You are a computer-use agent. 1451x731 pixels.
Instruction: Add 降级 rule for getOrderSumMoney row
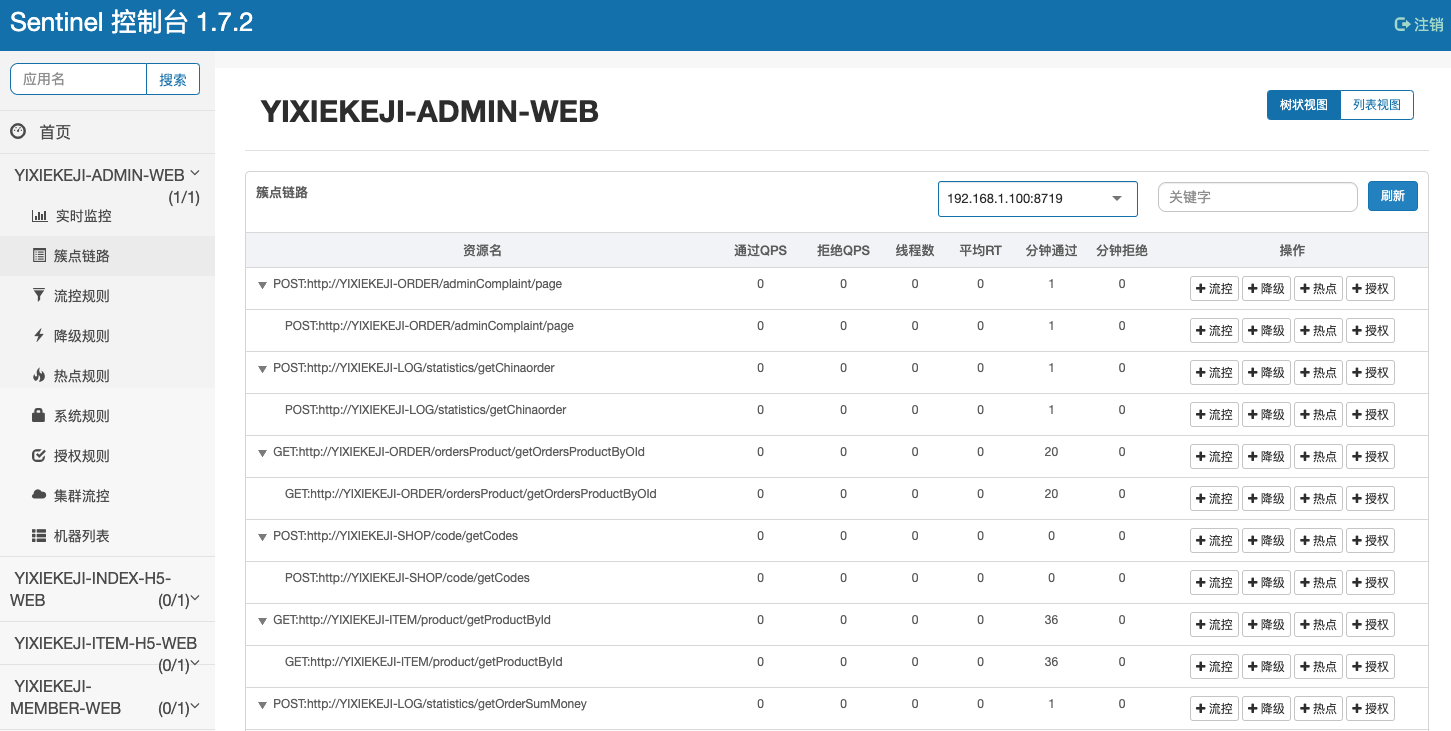[1266, 709]
